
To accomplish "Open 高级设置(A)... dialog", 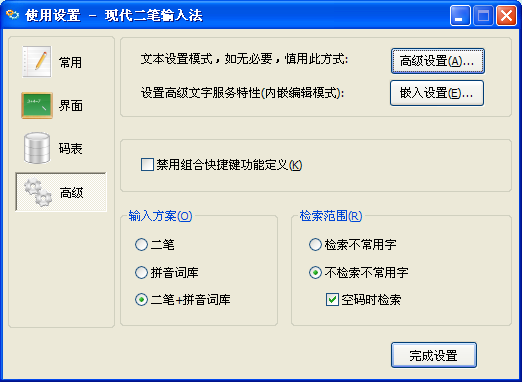I will point(437,61).
